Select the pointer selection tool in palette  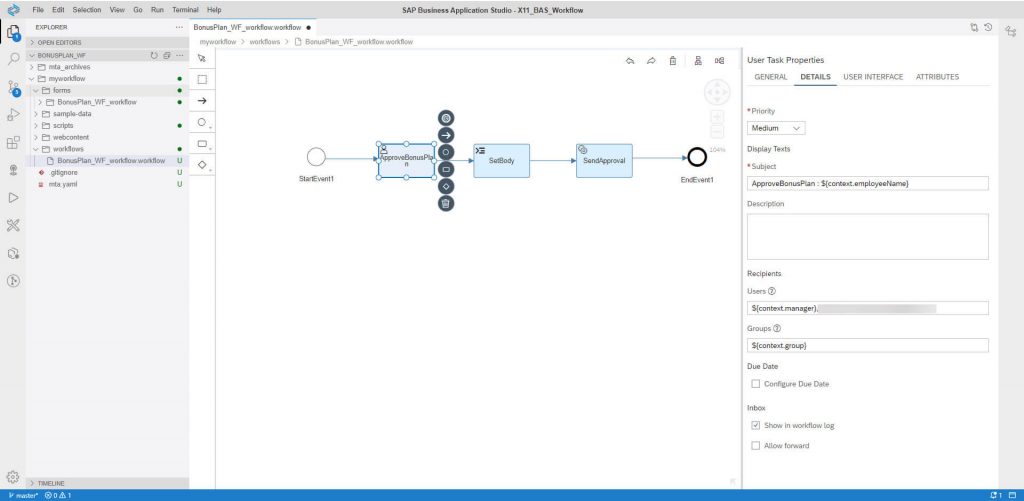(202, 58)
